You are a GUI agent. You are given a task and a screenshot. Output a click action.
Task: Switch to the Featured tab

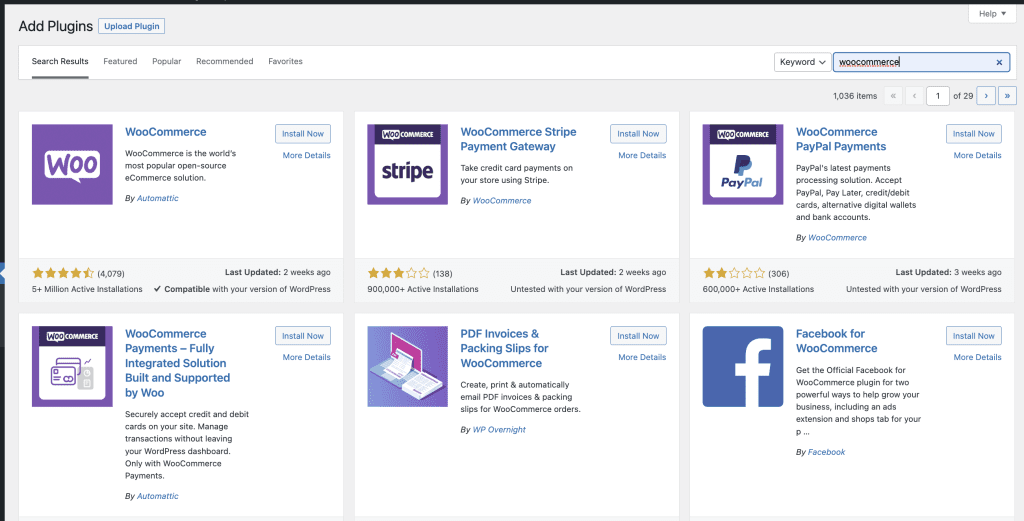[x=120, y=61]
